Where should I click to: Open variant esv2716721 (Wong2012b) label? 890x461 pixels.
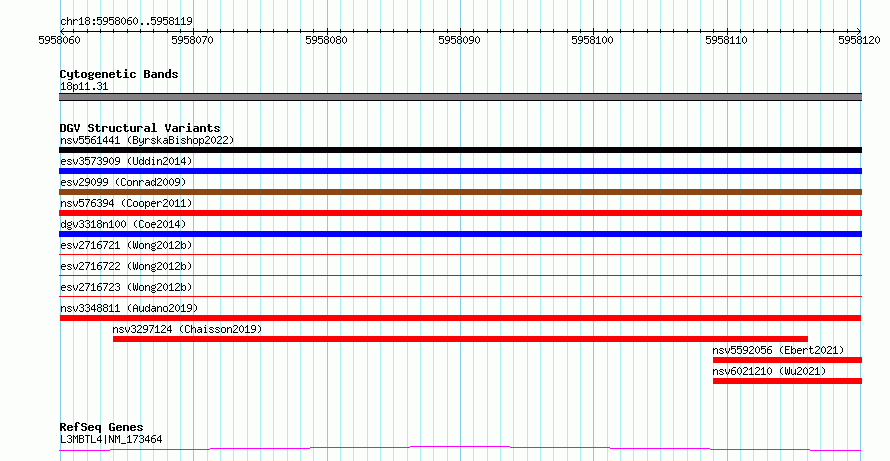click(x=126, y=245)
